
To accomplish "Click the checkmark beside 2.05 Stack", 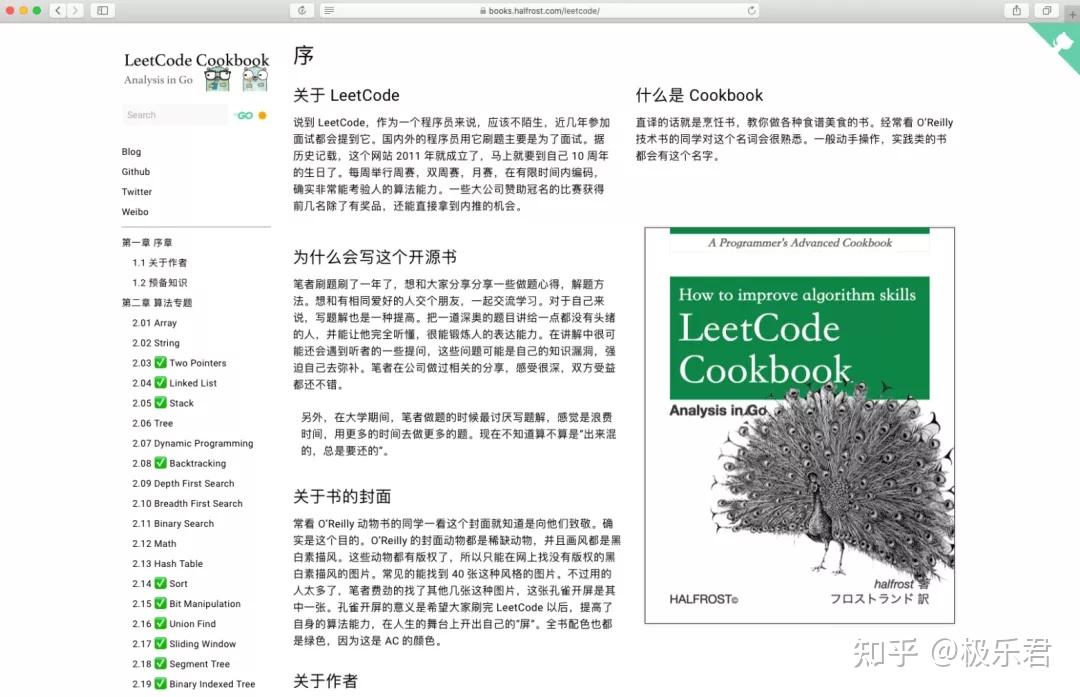I will pos(159,403).
